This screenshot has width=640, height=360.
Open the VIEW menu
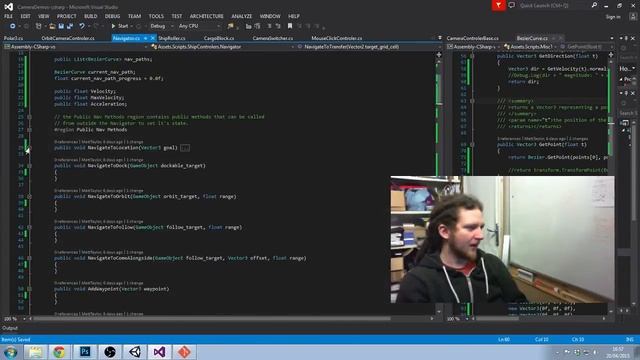pyautogui.click(x=44, y=16)
